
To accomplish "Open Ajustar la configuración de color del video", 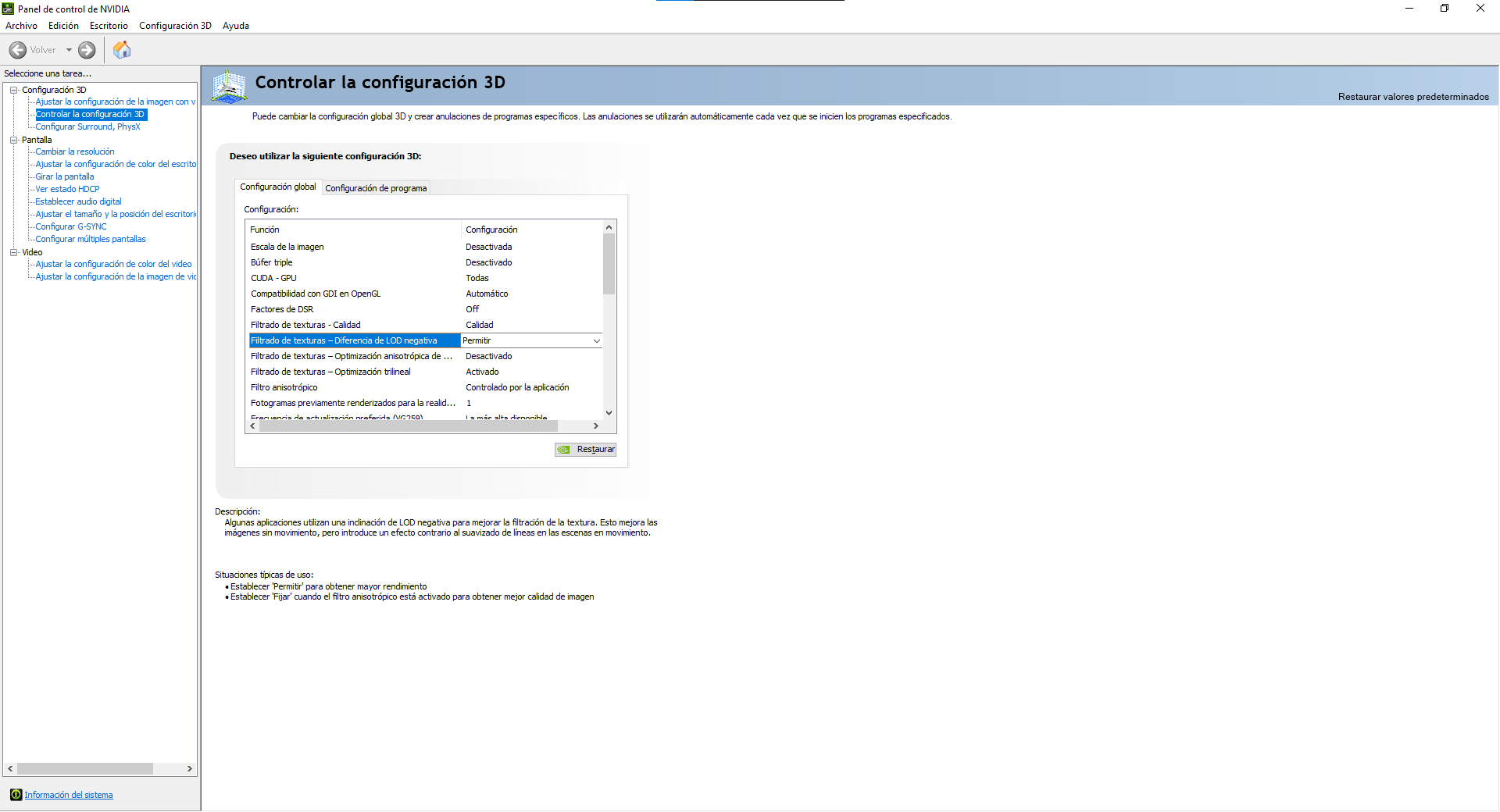I will pyautogui.click(x=113, y=264).
